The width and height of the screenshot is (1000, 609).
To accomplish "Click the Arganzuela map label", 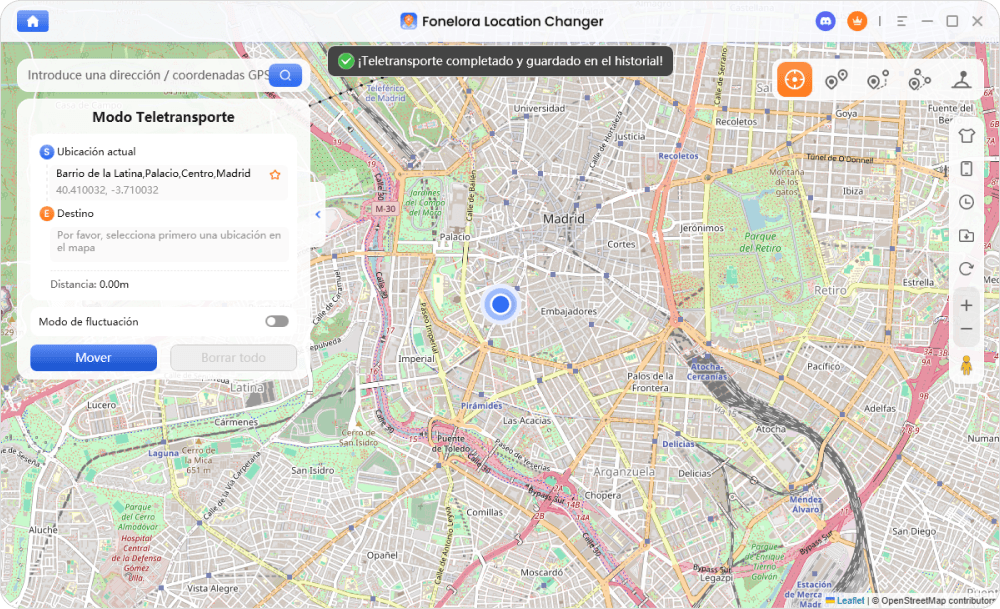I will point(624,472).
